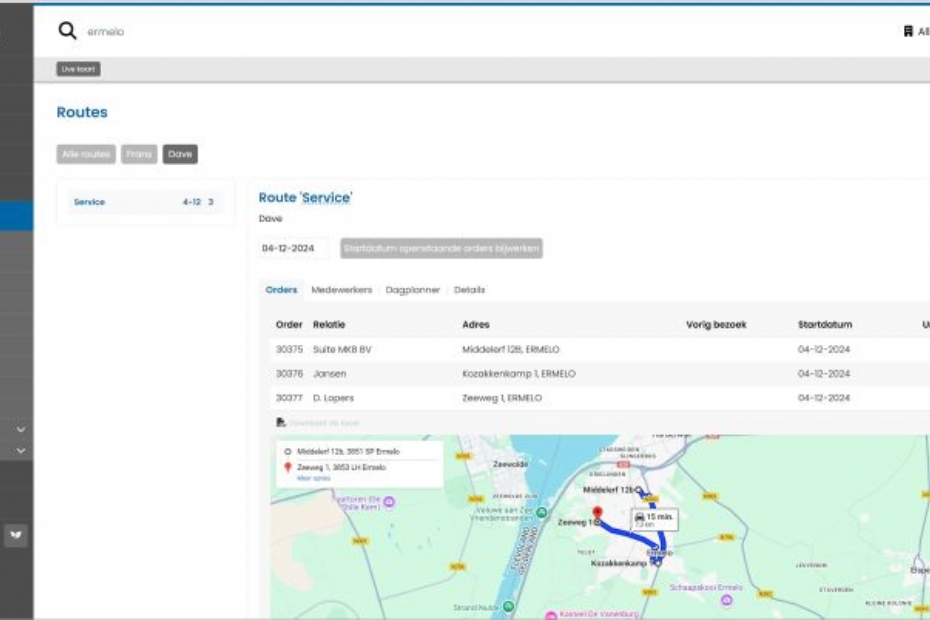Click the car travel-time icon on map
930x620 pixels.
640,516
